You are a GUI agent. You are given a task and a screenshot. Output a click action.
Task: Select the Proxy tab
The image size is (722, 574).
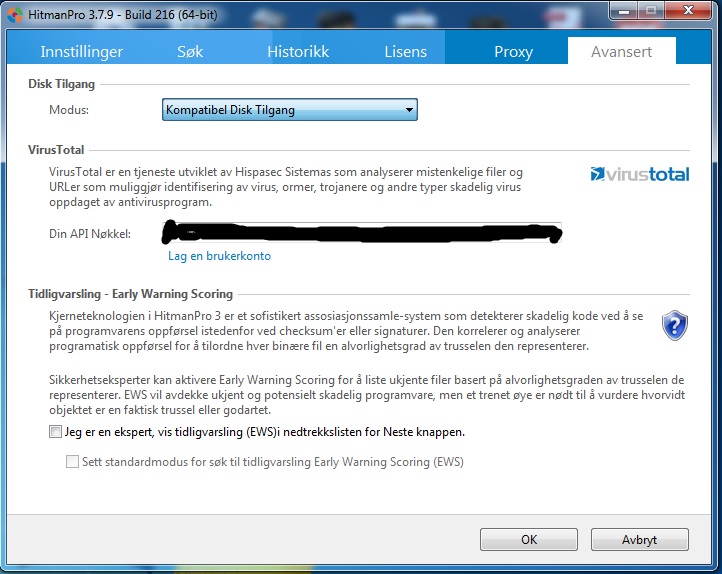click(513, 52)
